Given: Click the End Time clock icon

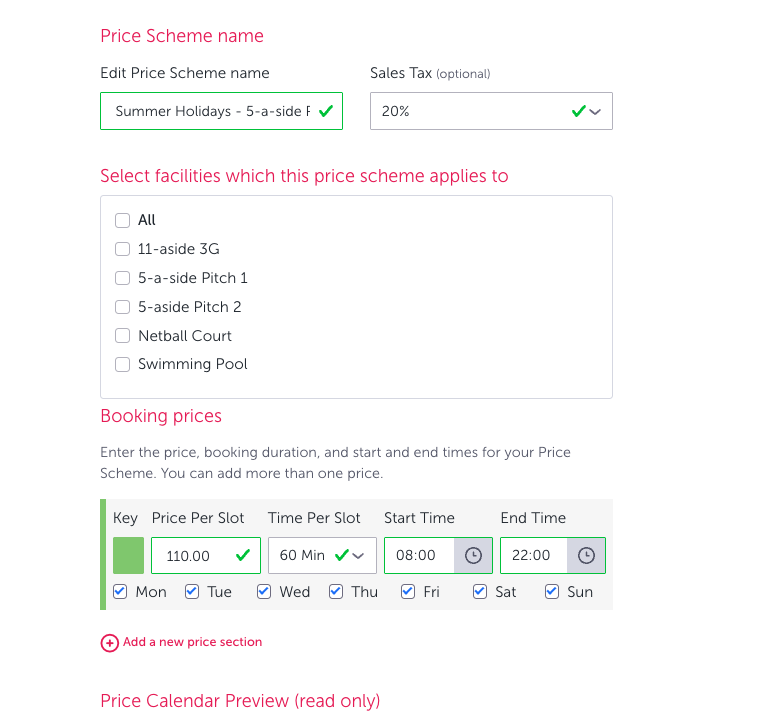Looking at the screenshot, I should coord(586,555).
